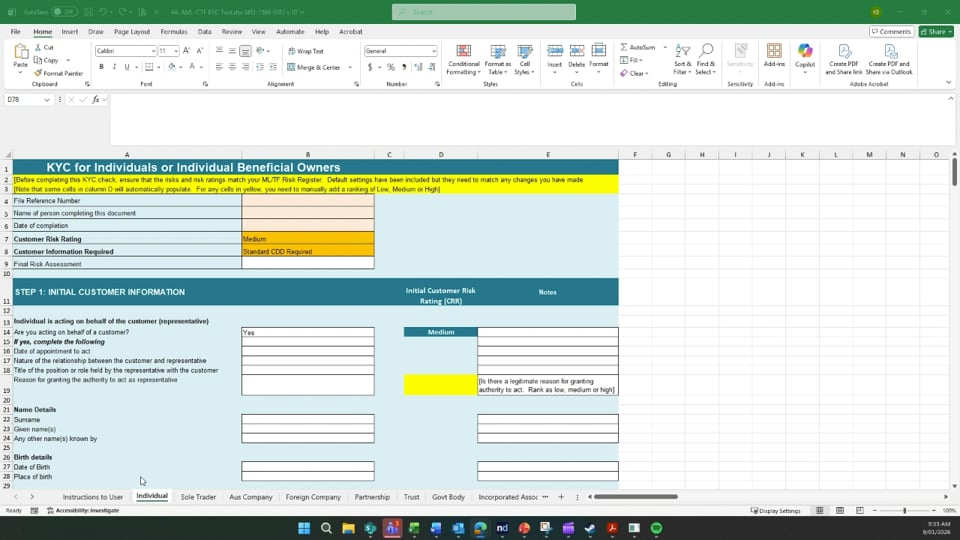Click the new sheet plus button
This screenshot has width=960, height=540.
tap(561, 497)
